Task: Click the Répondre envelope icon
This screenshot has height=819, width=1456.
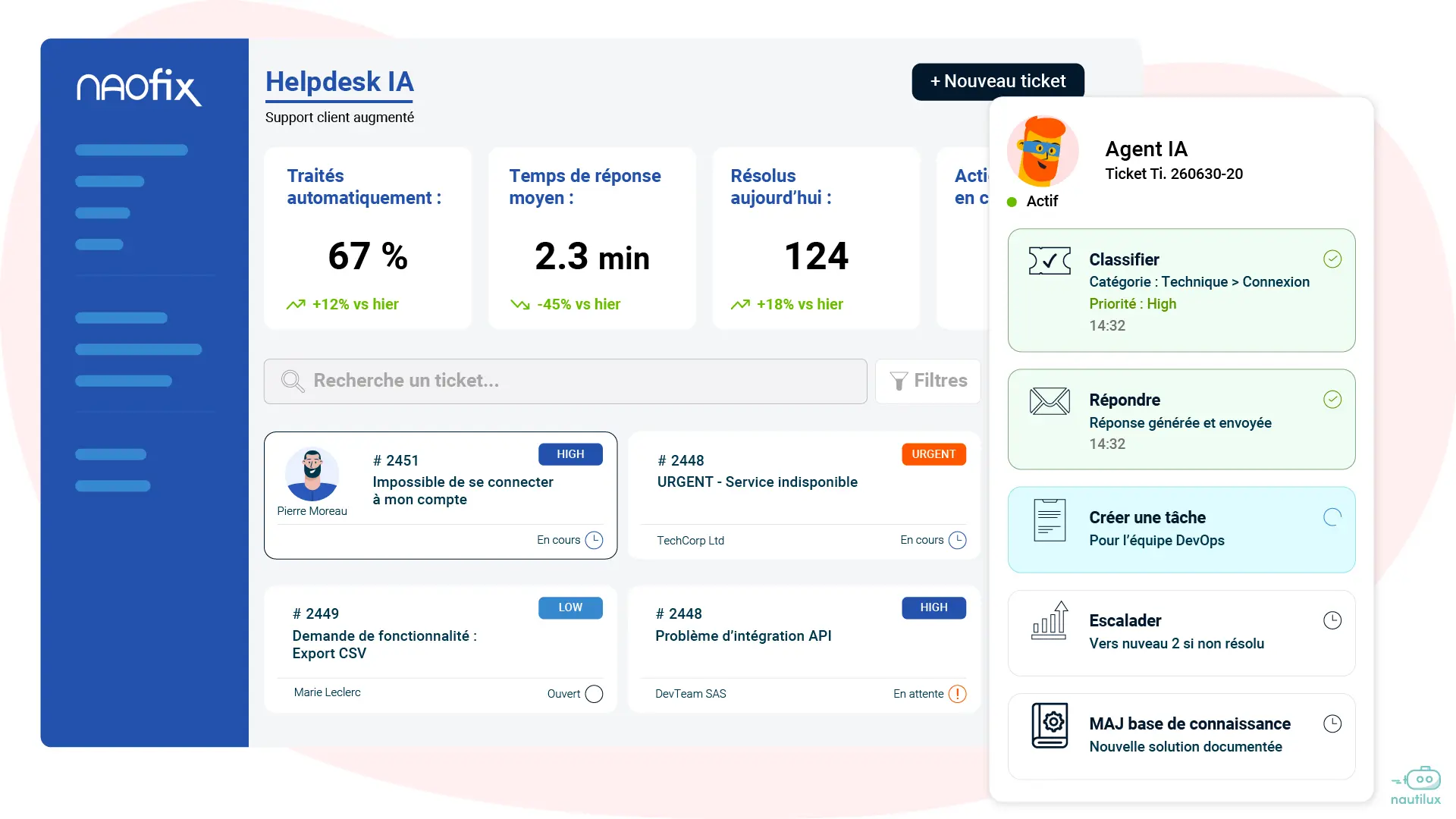Action: coord(1050,400)
